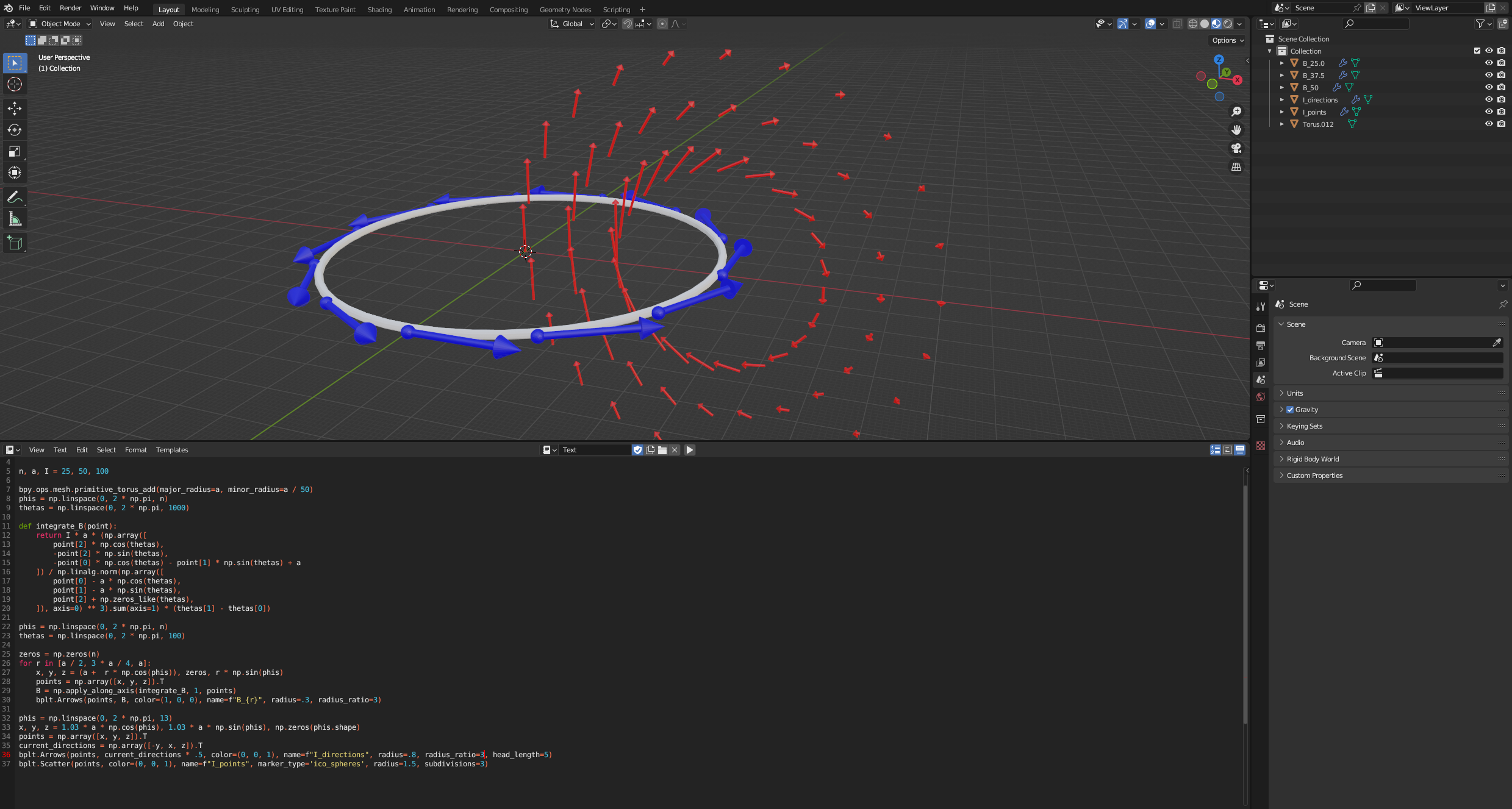This screenshot has height=809, width=1512.
Task: Toggle camera view in the viewport
Action: [1236, 148]
